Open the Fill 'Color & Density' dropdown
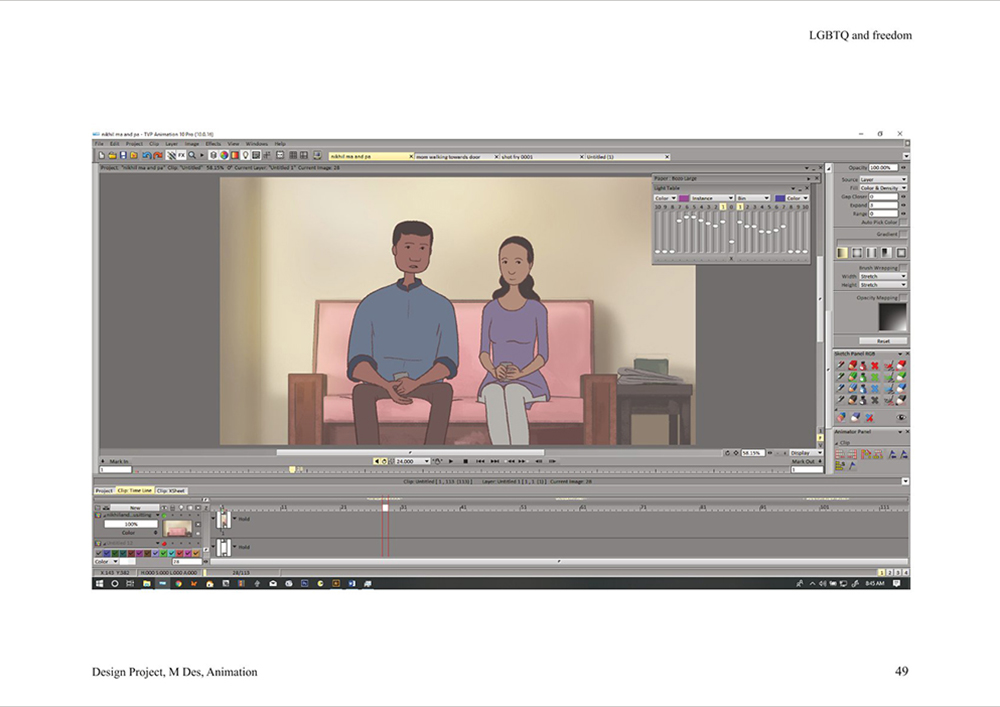1000x707 pixels. click(x=883, y=188)
